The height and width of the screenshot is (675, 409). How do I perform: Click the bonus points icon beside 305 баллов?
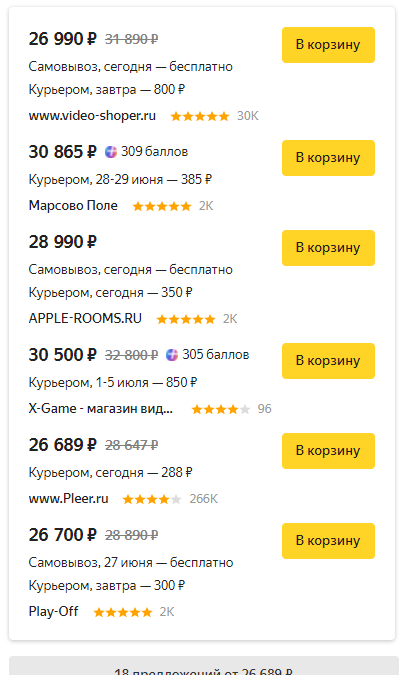click(172, 355)
